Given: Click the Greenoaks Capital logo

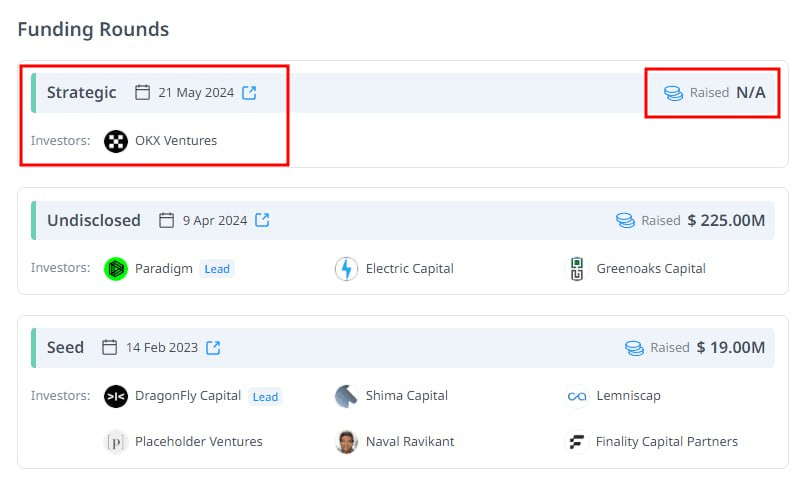Looking at the screenshot, I should (x=577, y=269).
